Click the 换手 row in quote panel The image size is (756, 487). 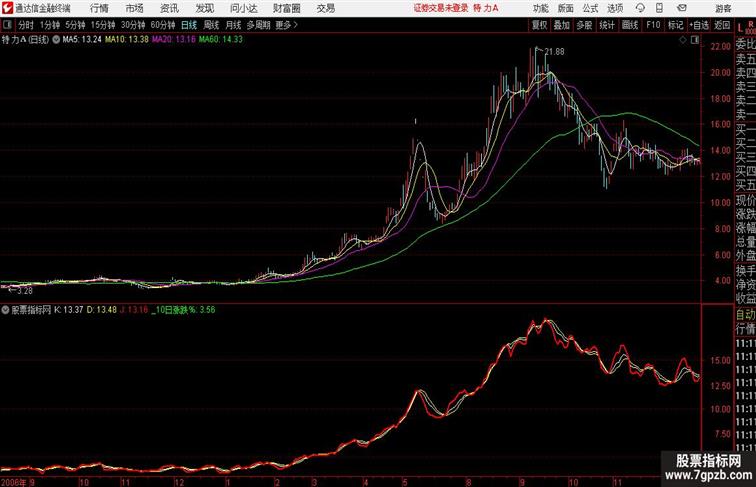(745, 271)
